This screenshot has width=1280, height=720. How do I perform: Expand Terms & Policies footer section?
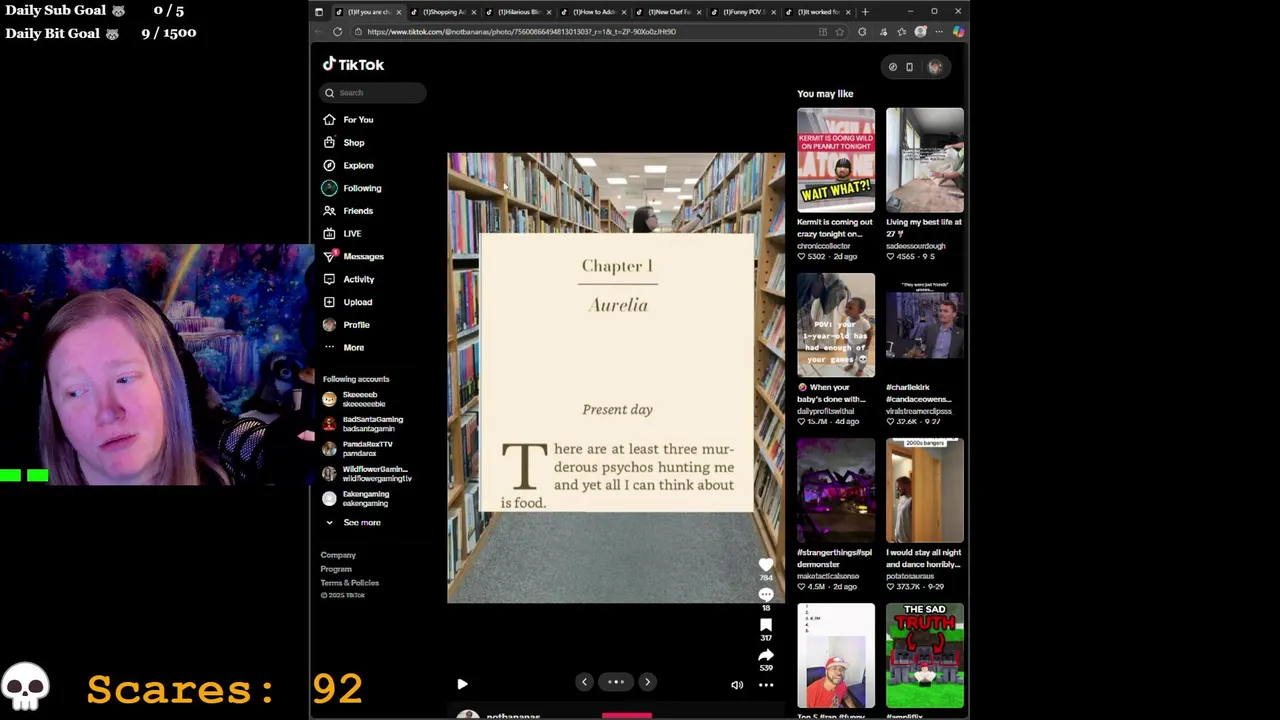click(350, 583)
